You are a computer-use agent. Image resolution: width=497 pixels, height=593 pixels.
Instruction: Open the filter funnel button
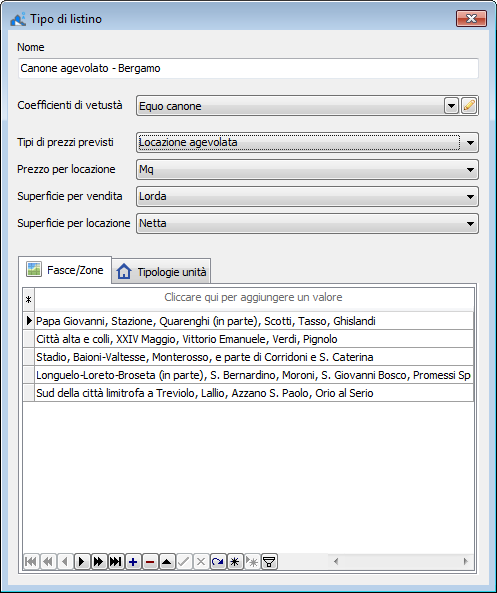269,562
